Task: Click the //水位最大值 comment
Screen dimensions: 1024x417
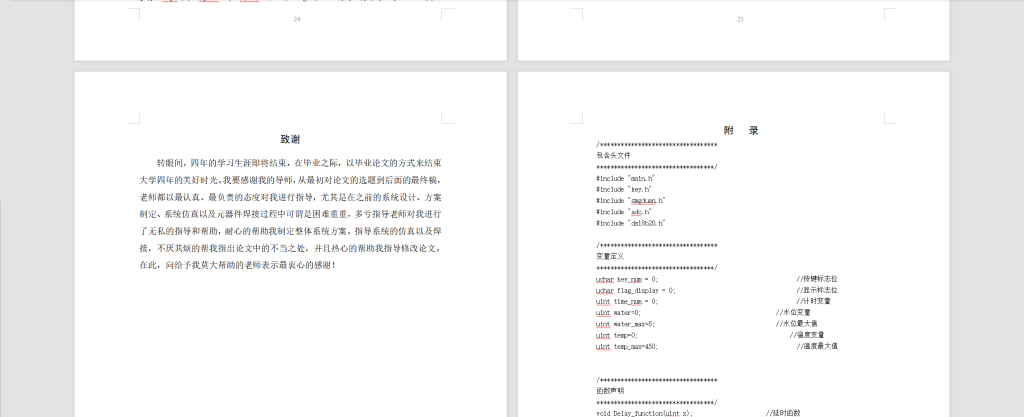Action: point(796,324)
